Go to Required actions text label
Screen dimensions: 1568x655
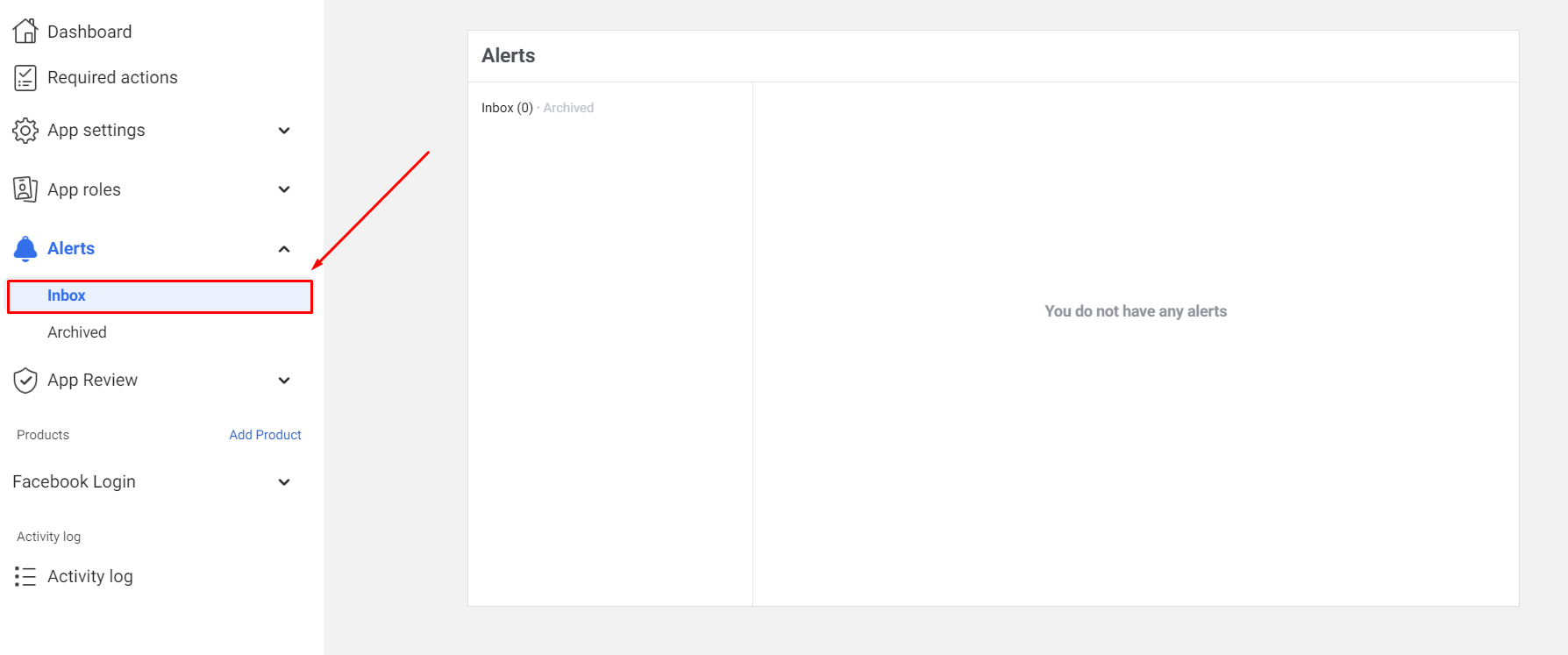pos(112,78)
